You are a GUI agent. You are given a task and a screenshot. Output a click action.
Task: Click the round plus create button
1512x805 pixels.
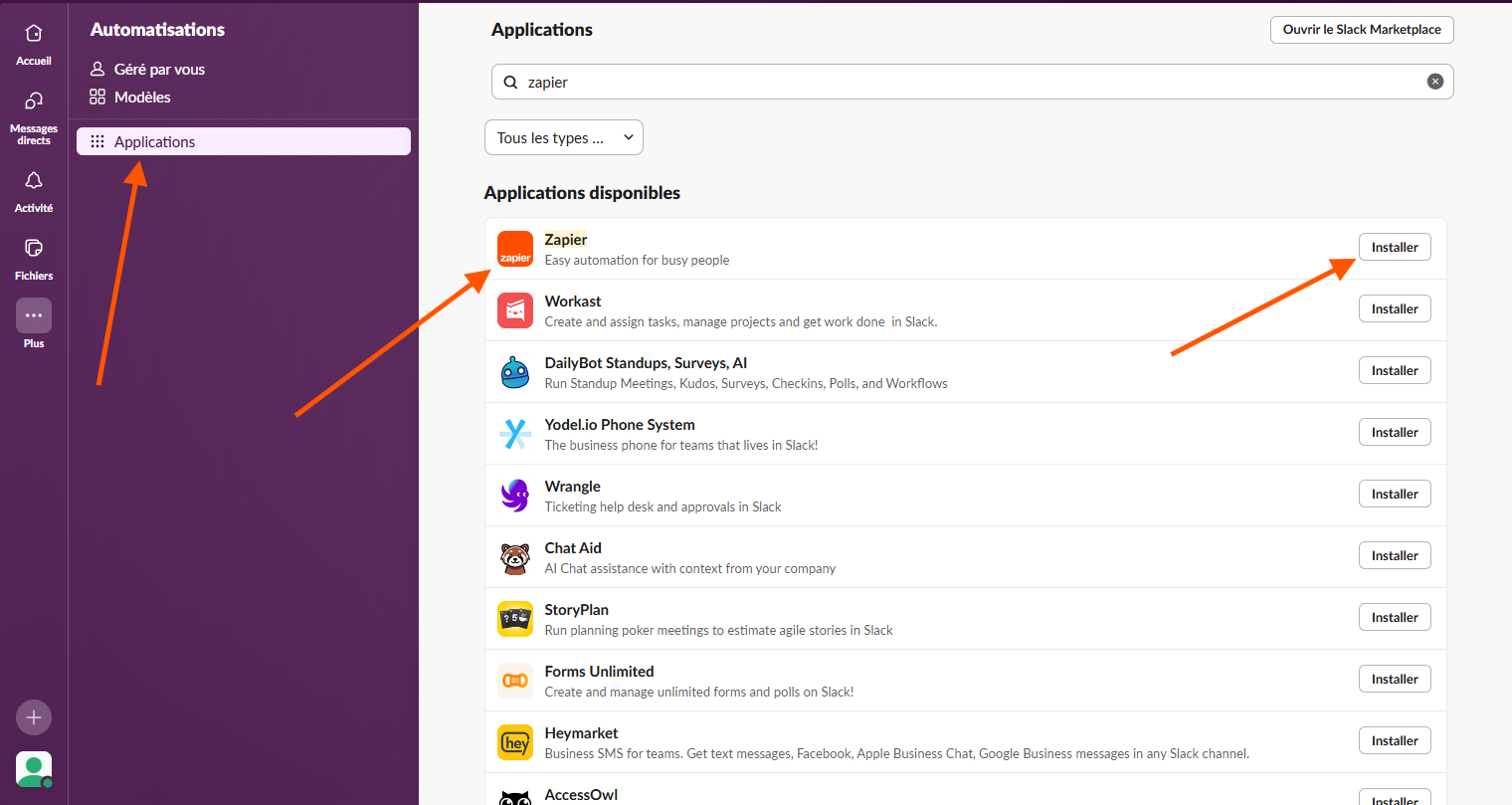[34, 717]
